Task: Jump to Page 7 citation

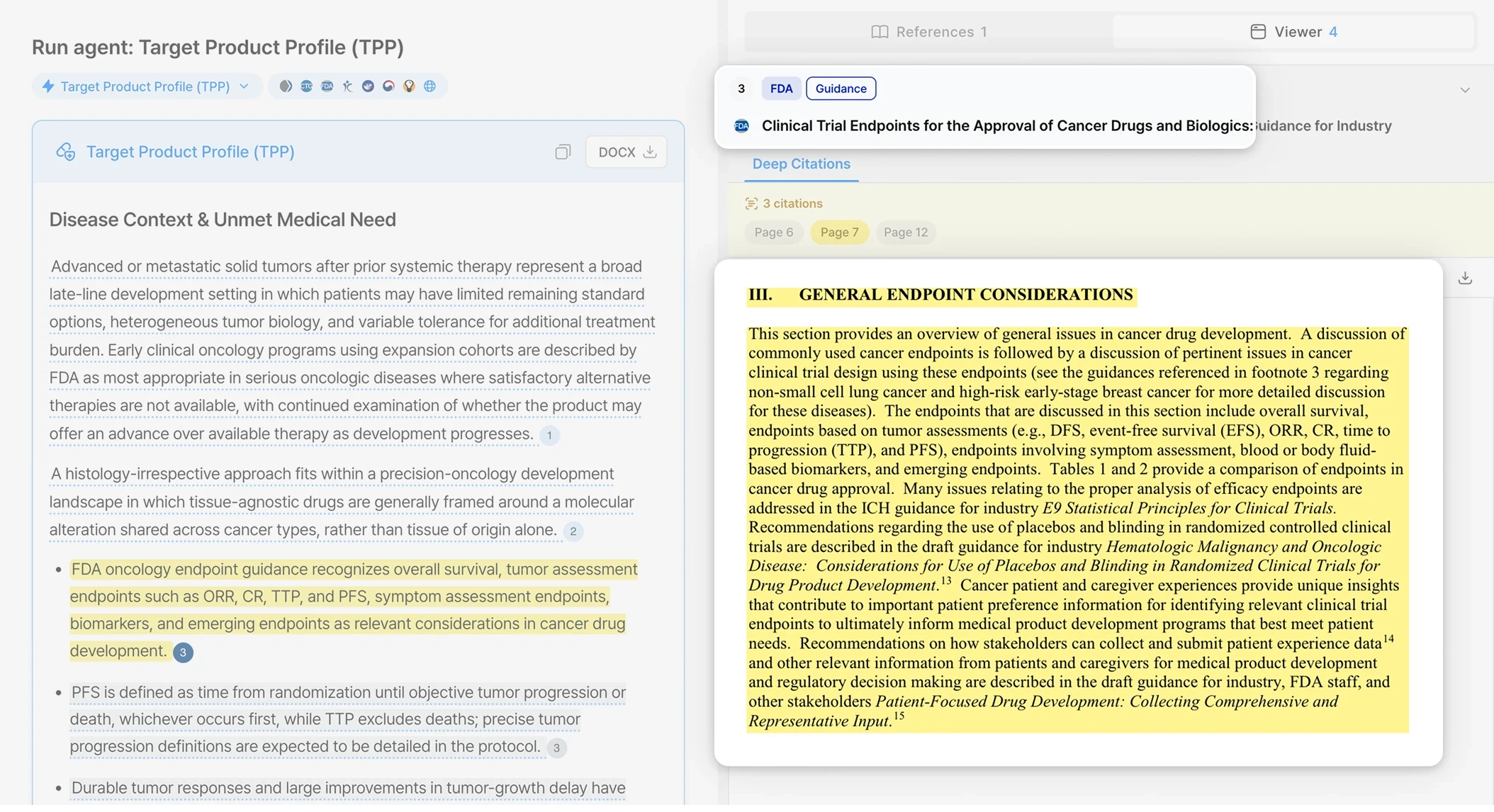Action: (839, 232)
